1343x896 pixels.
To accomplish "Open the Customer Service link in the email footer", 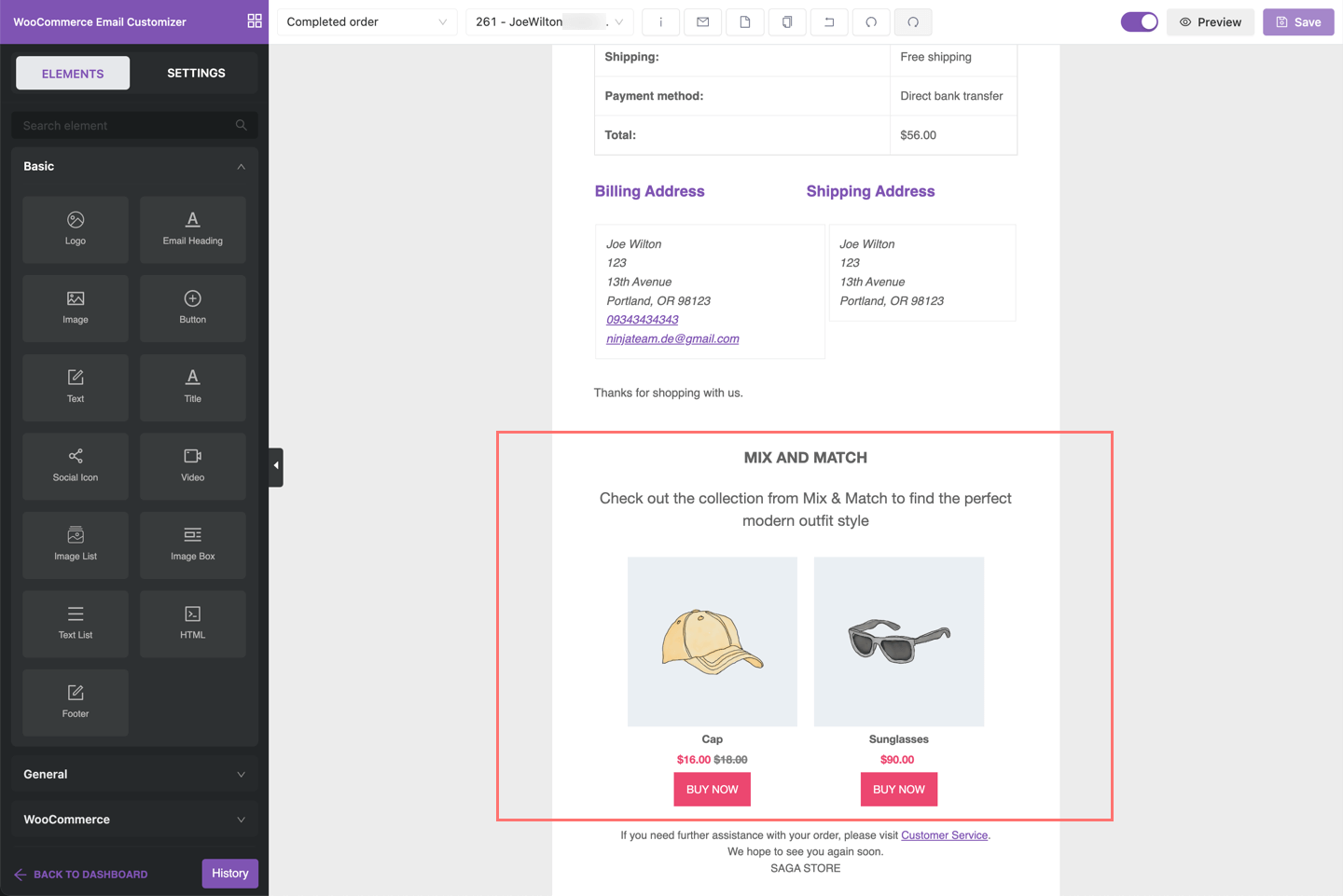I will (x=944, y=834).
